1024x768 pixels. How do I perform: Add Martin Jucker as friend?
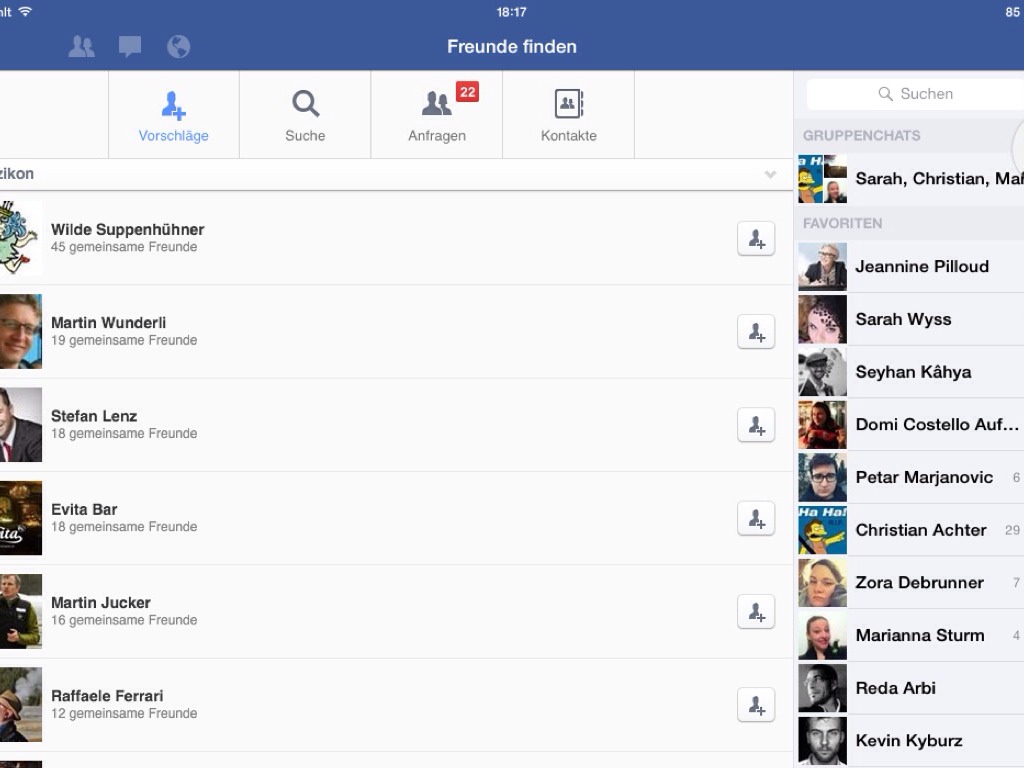click(x=756, y=612)
